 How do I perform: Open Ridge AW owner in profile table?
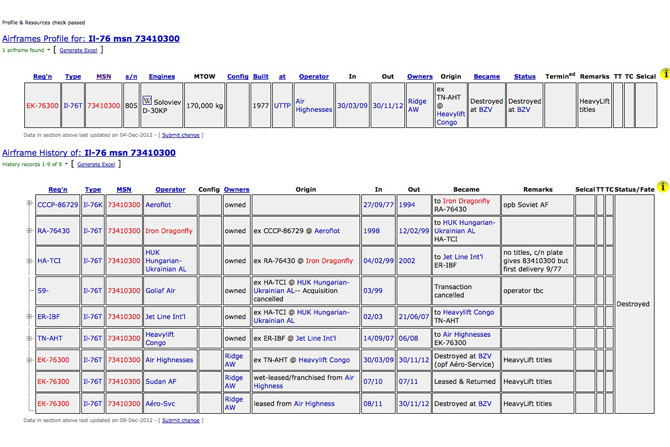pos(417,106)
